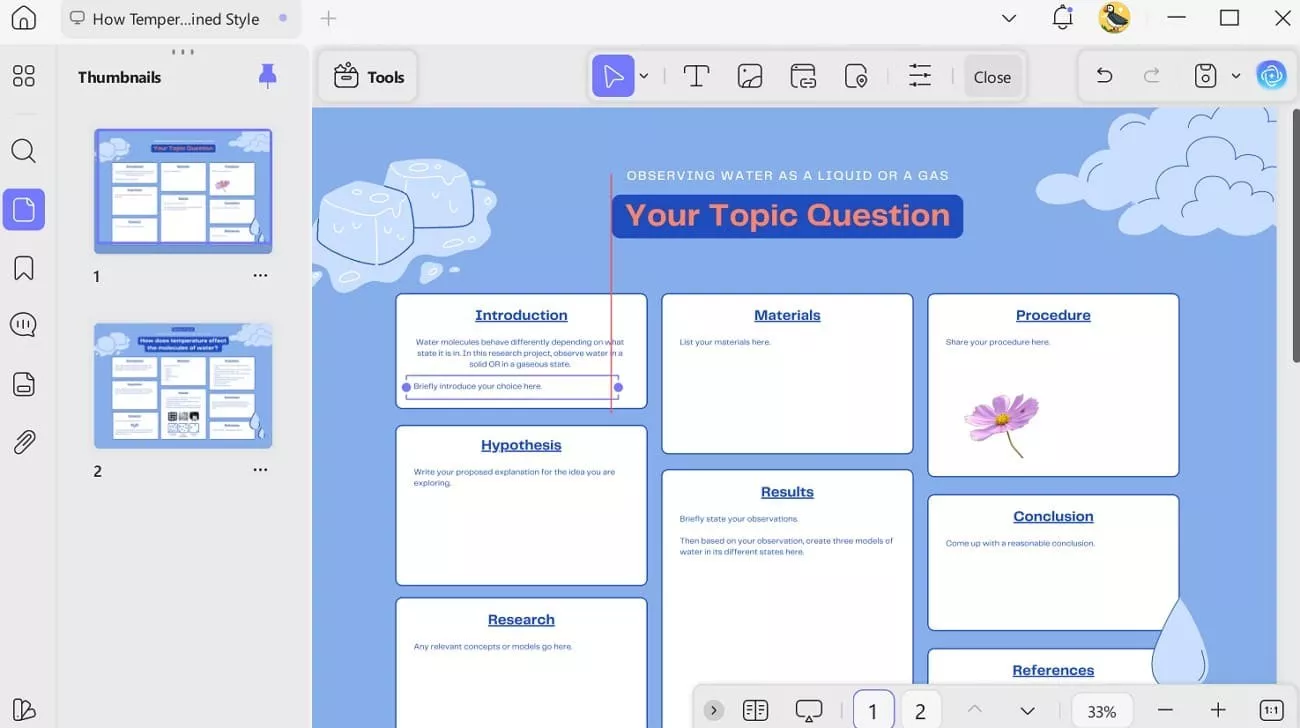
Task: Open the Image insert tool
Action: [749, 75]
